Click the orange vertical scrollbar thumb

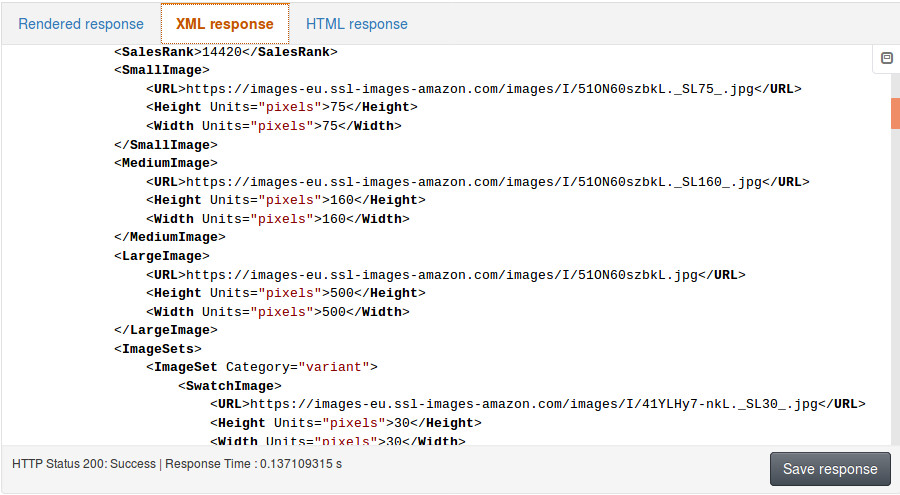(895, 113)
